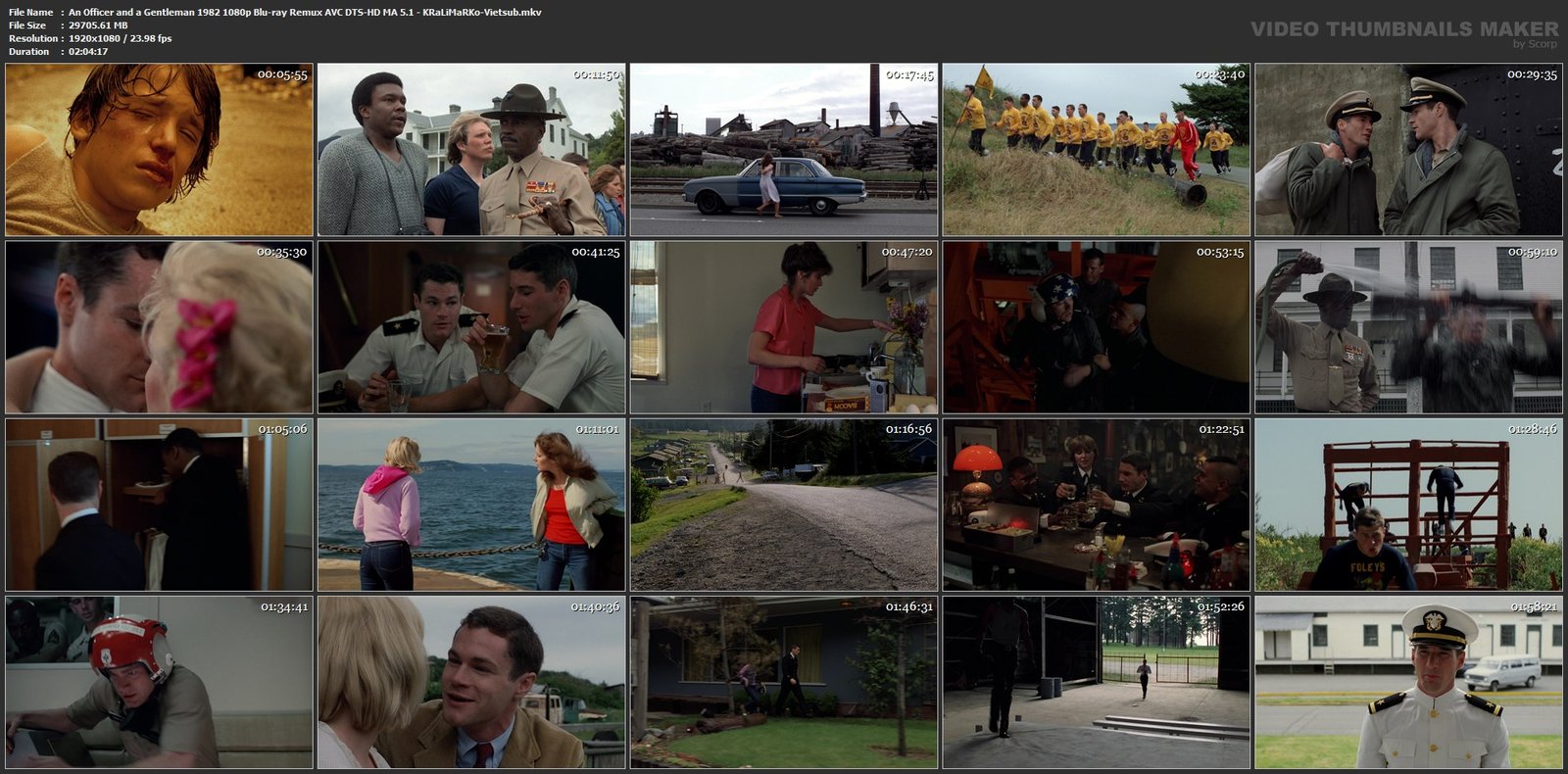This screenshot has height=774, width=1568.
Task: Click the duration value 02:04:17
Action: (x=88, y=51)
